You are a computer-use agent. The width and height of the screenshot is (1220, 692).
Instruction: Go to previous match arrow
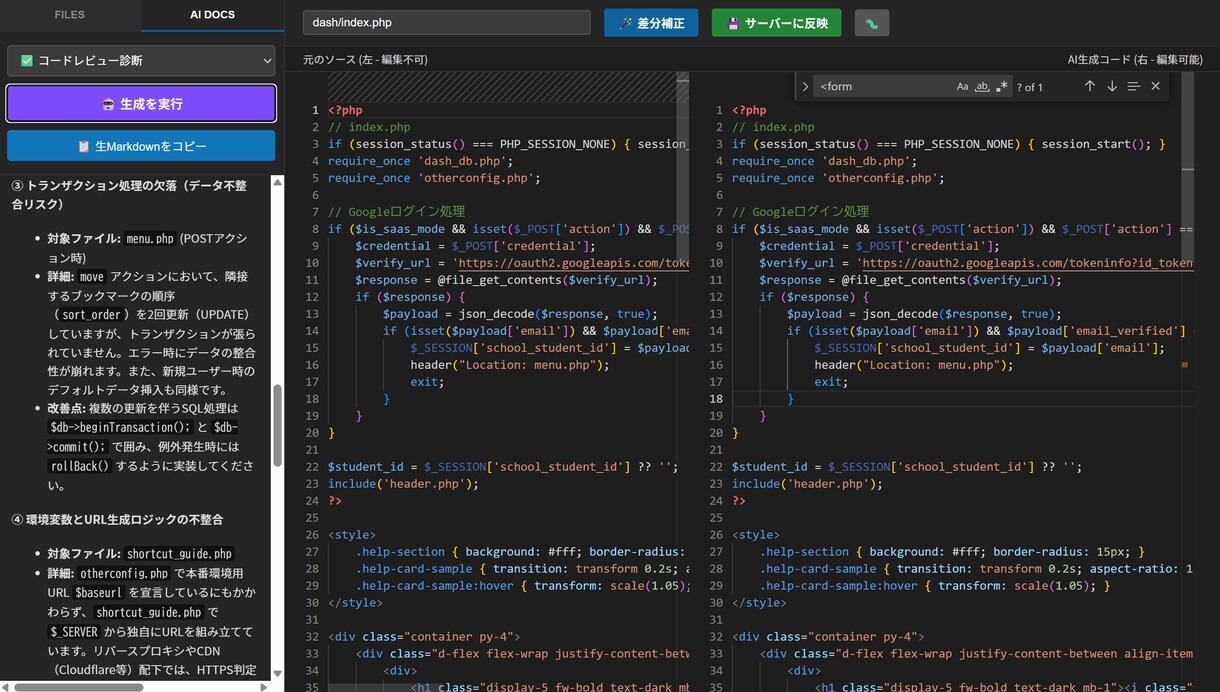coord(1090,87)
